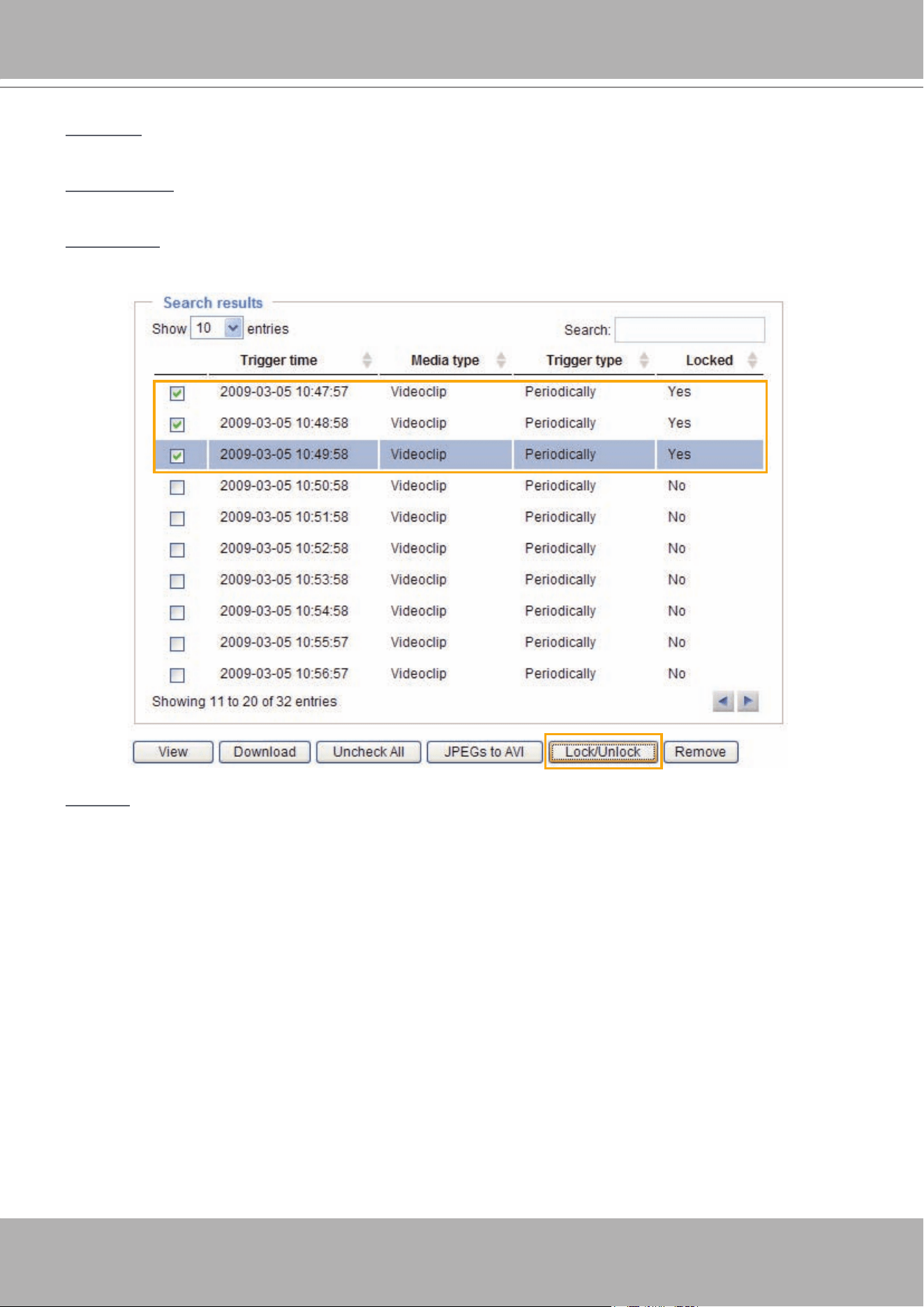Select row 2009-03-05 10:48:58

pos(459,423)
